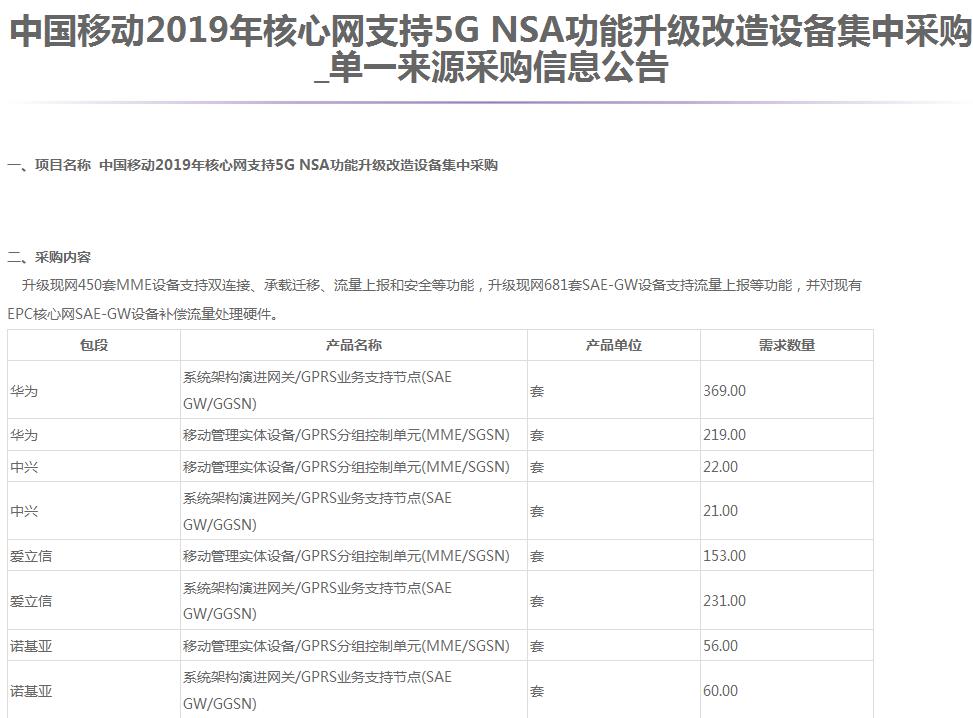This screenshot has height=718, width=973.
Task: Click the unit '套' in the 22.00 row
Action: point(537,467)
